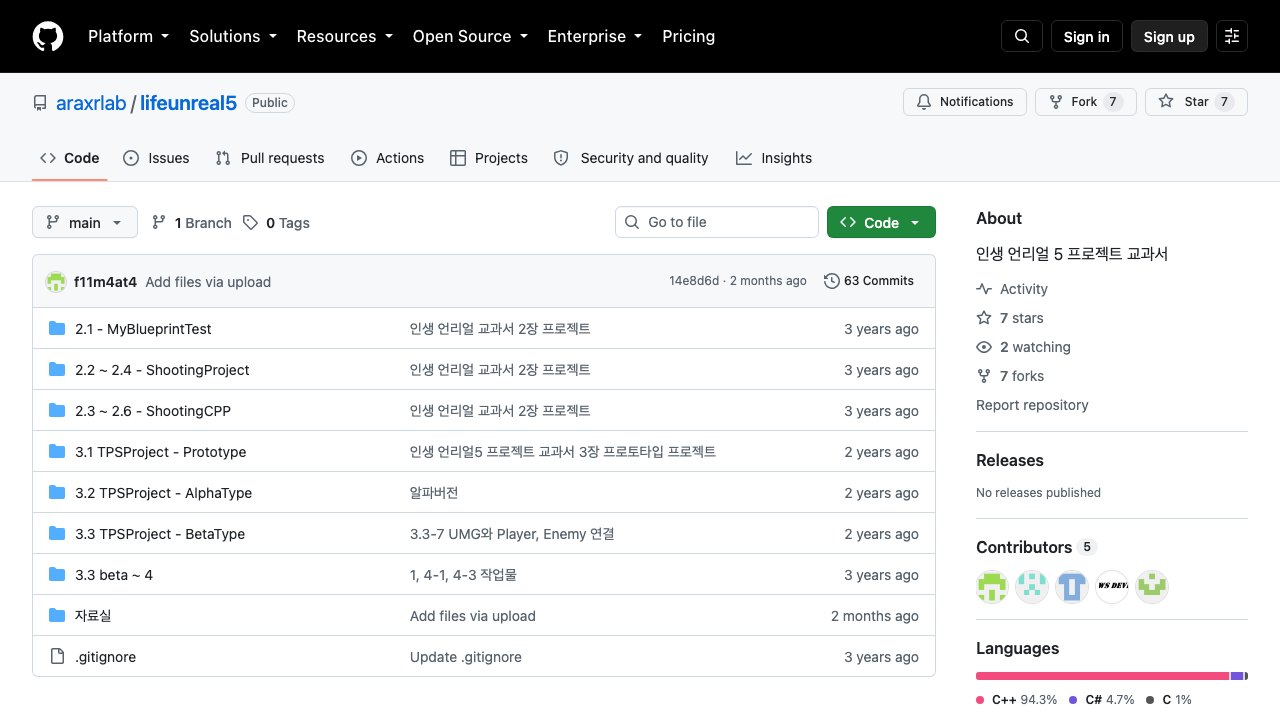
Task: Switch to the Actions tab
Action: [388, 158]
